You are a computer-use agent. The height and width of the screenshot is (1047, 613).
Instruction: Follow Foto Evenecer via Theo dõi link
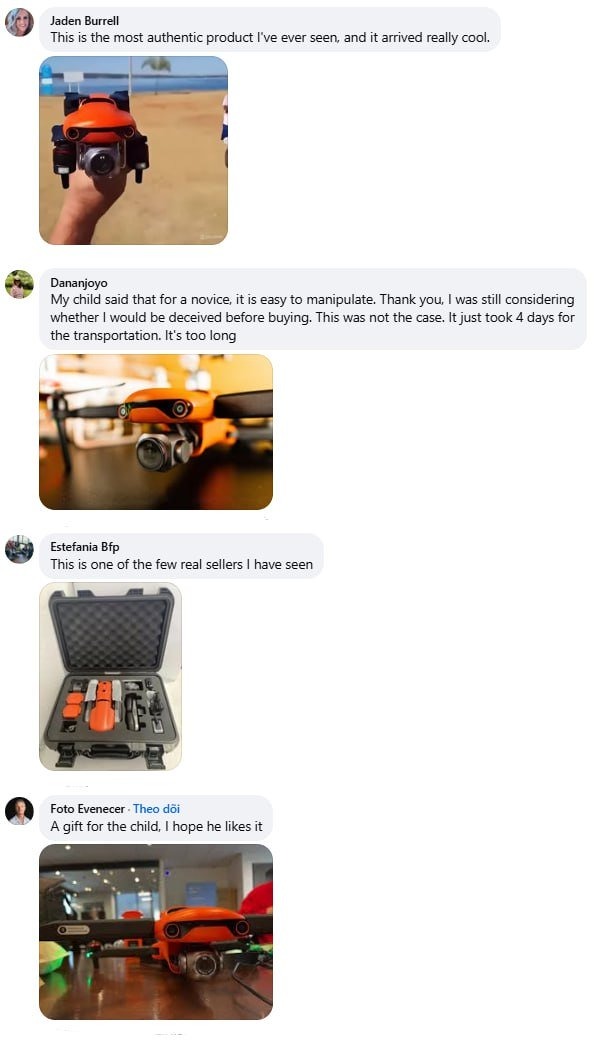tap(156, 809)
